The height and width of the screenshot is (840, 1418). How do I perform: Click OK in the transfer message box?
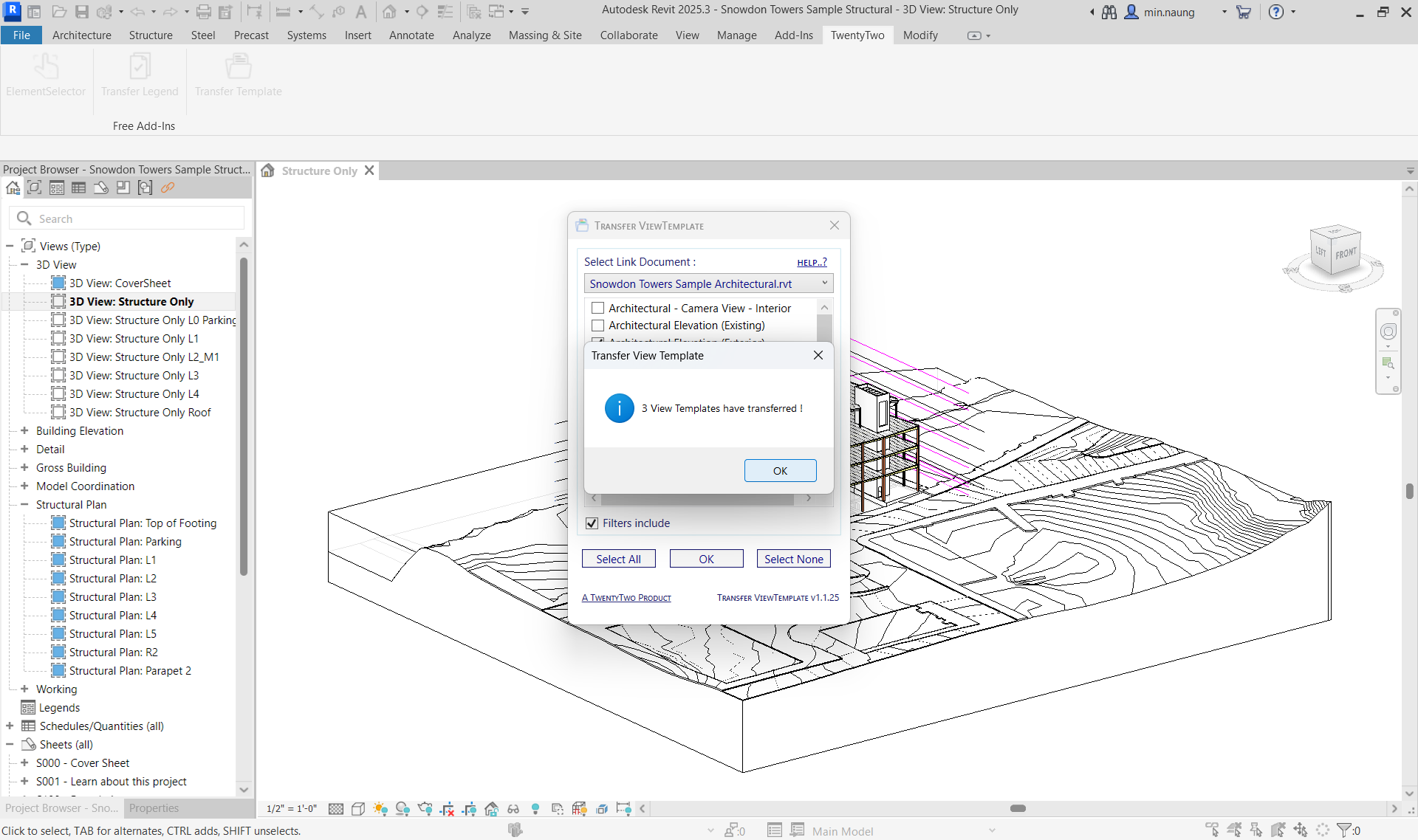[780, 471]
